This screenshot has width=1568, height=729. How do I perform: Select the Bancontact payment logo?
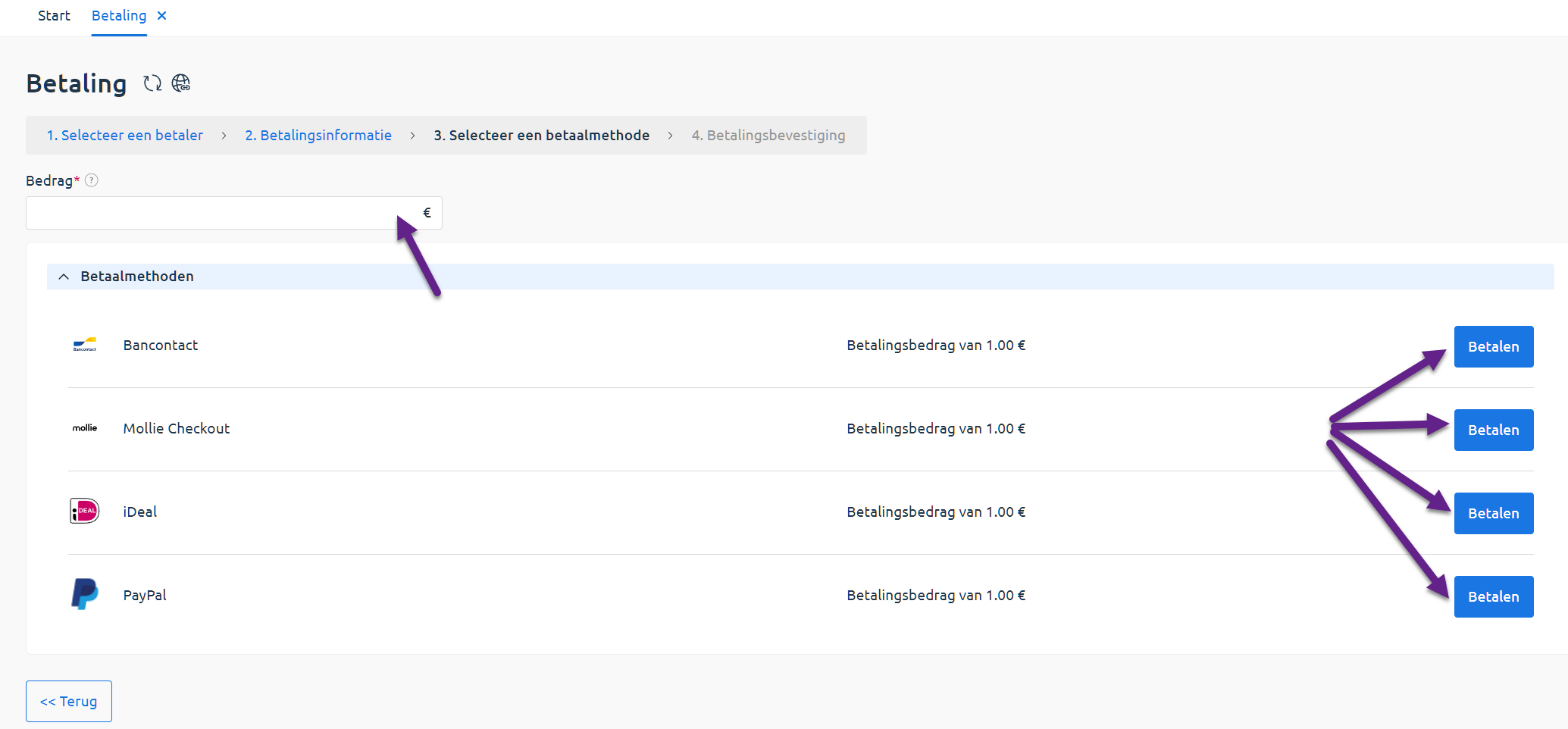click(84, 346)
